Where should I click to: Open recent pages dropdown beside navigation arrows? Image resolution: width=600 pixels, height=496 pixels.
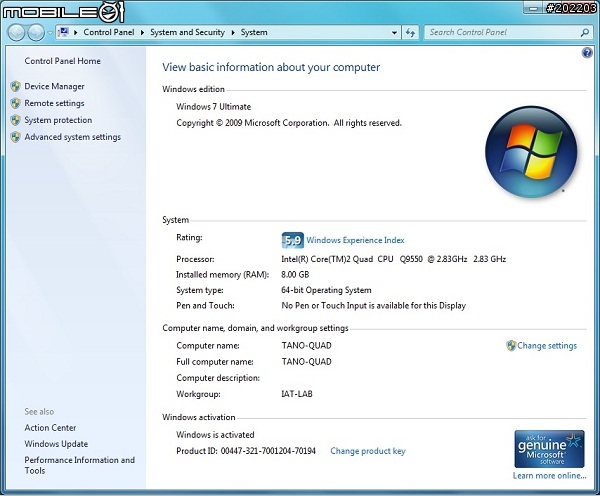(50, 33)
